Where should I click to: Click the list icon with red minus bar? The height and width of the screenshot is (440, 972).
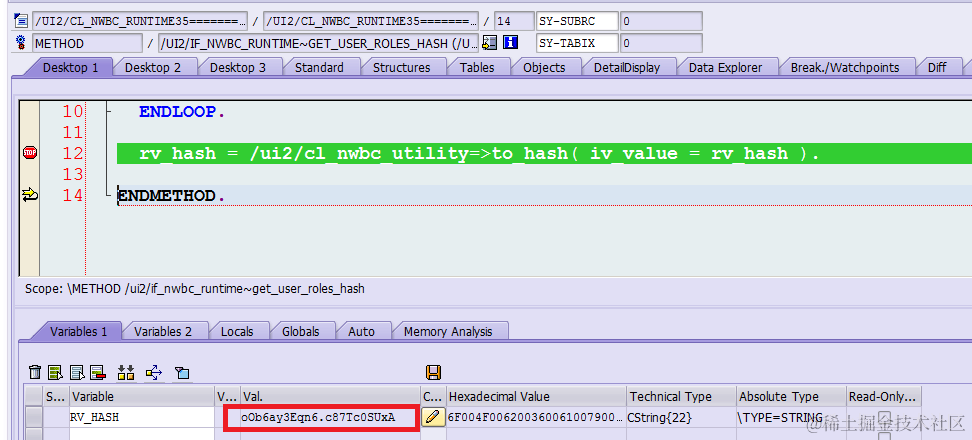point(97,372)
